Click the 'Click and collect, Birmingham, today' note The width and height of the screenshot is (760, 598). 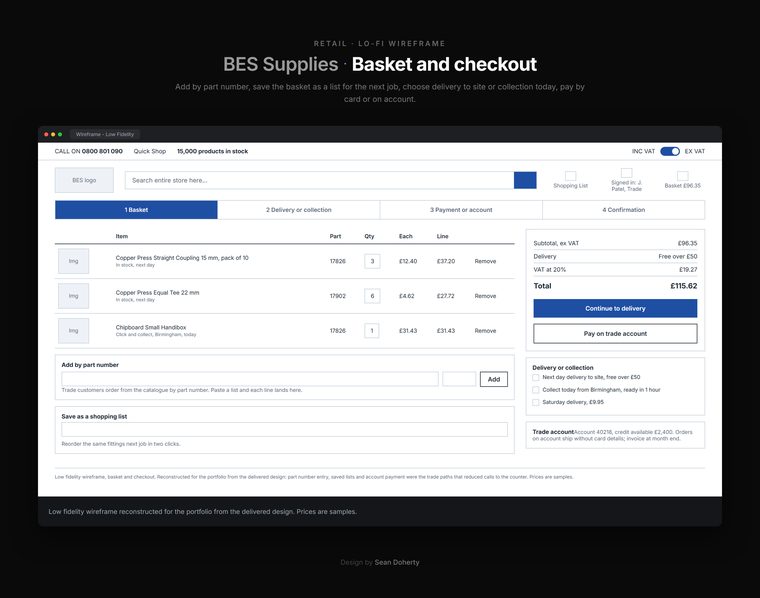pyautogui.click(x=156, y=334)
